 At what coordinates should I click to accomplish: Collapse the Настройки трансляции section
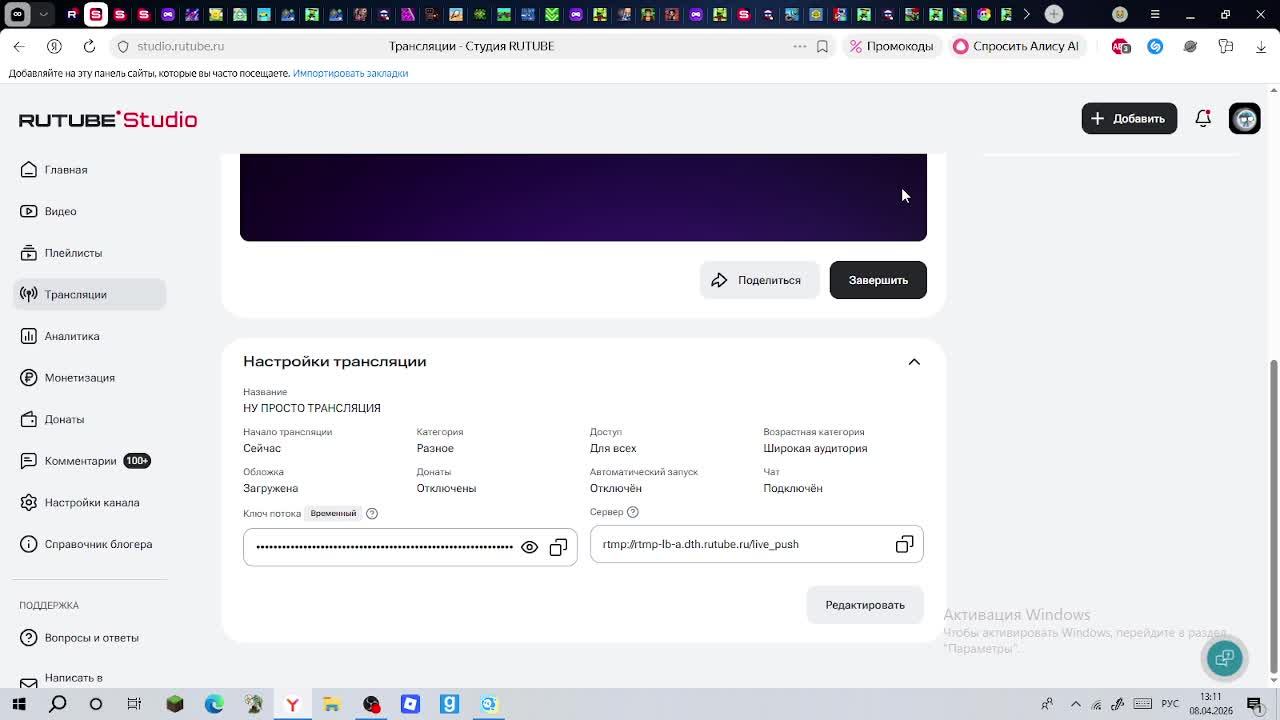coord(914,362)
